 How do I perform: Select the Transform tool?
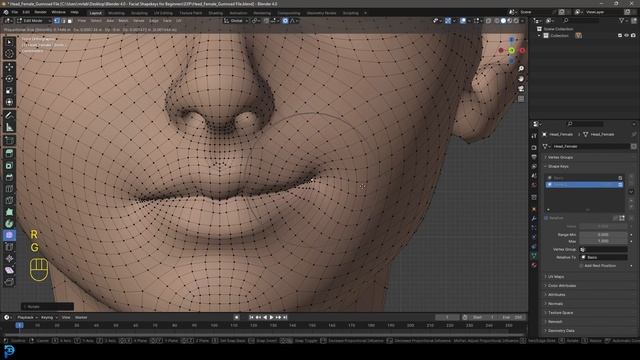coord(9,102)
